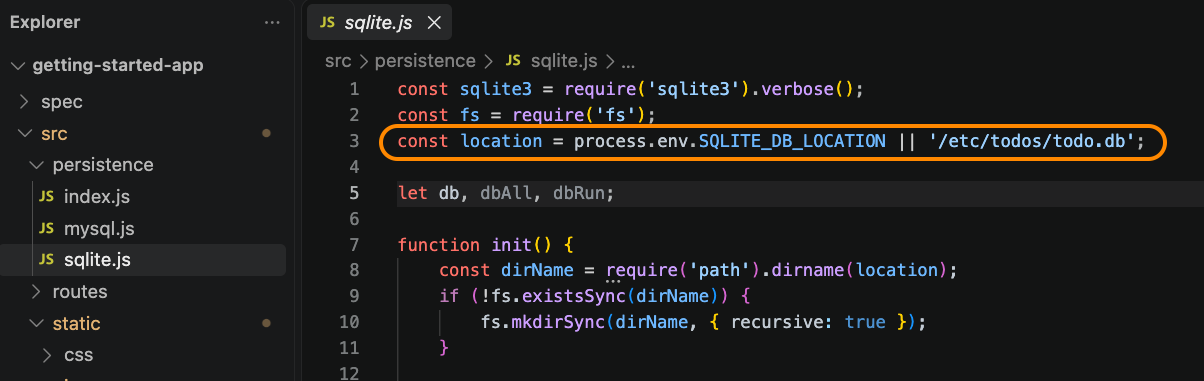Click line number 7 in the gutter

tap(354, 245)
